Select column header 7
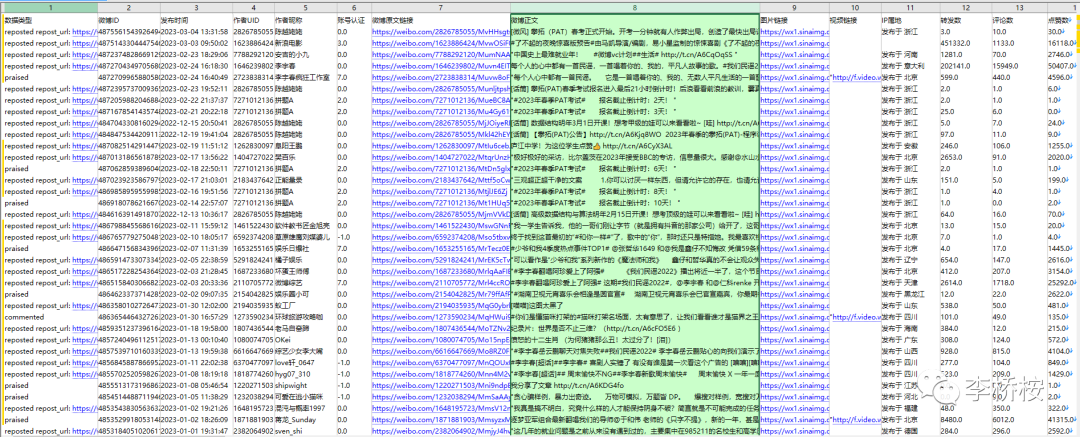Viewport: 1080px width, 437px height. click(x=440, y=7)
